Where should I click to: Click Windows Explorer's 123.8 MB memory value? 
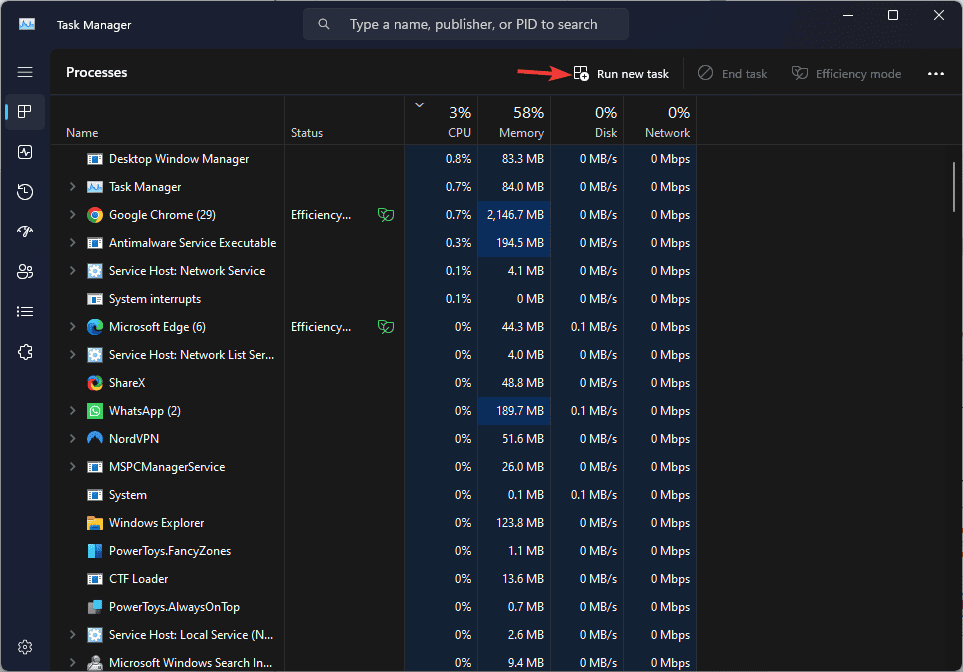pyautogui.click(x=520, y=523)
